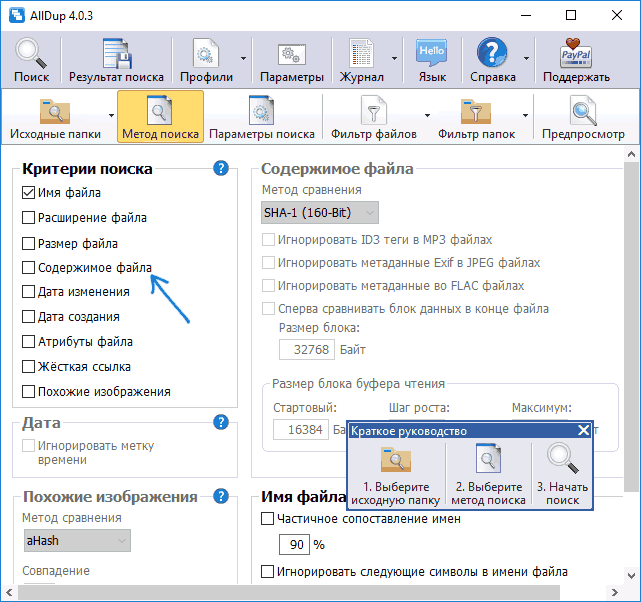Open the Предпросмотр preview tab
The height and width of the screenshot is (602, 641).
[583, 116]
